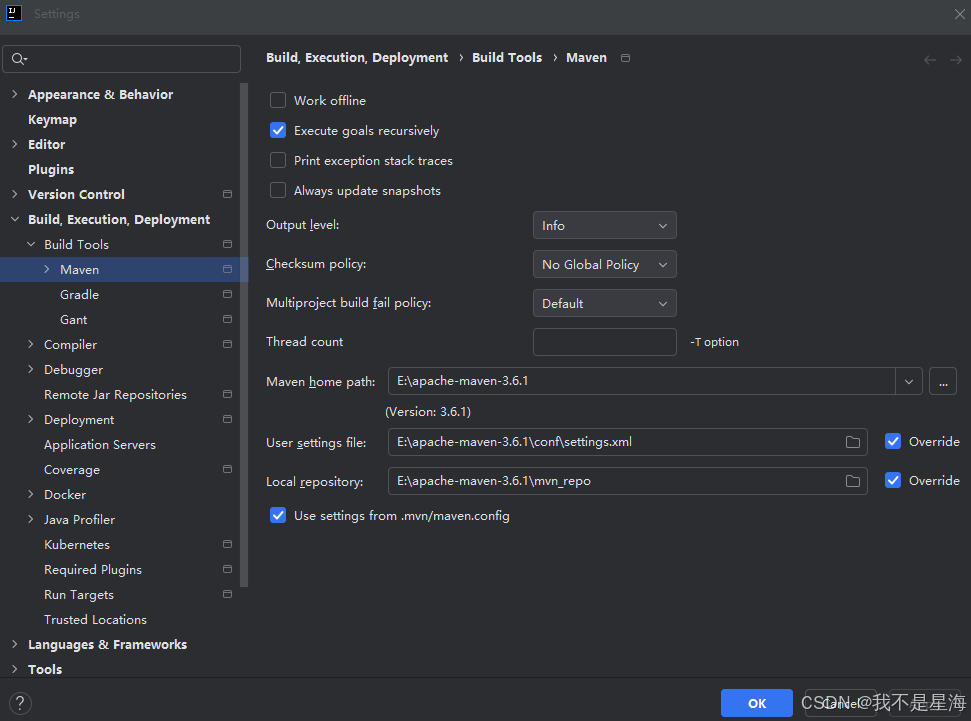Open the Output level dropdown

pos(604,225)
